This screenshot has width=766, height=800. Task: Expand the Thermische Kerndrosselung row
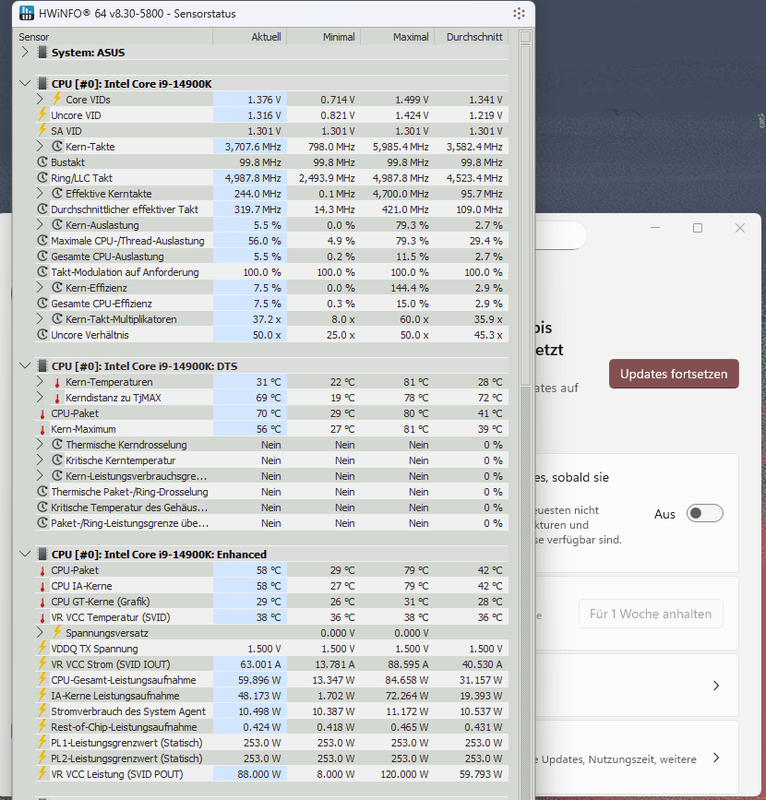41,444
